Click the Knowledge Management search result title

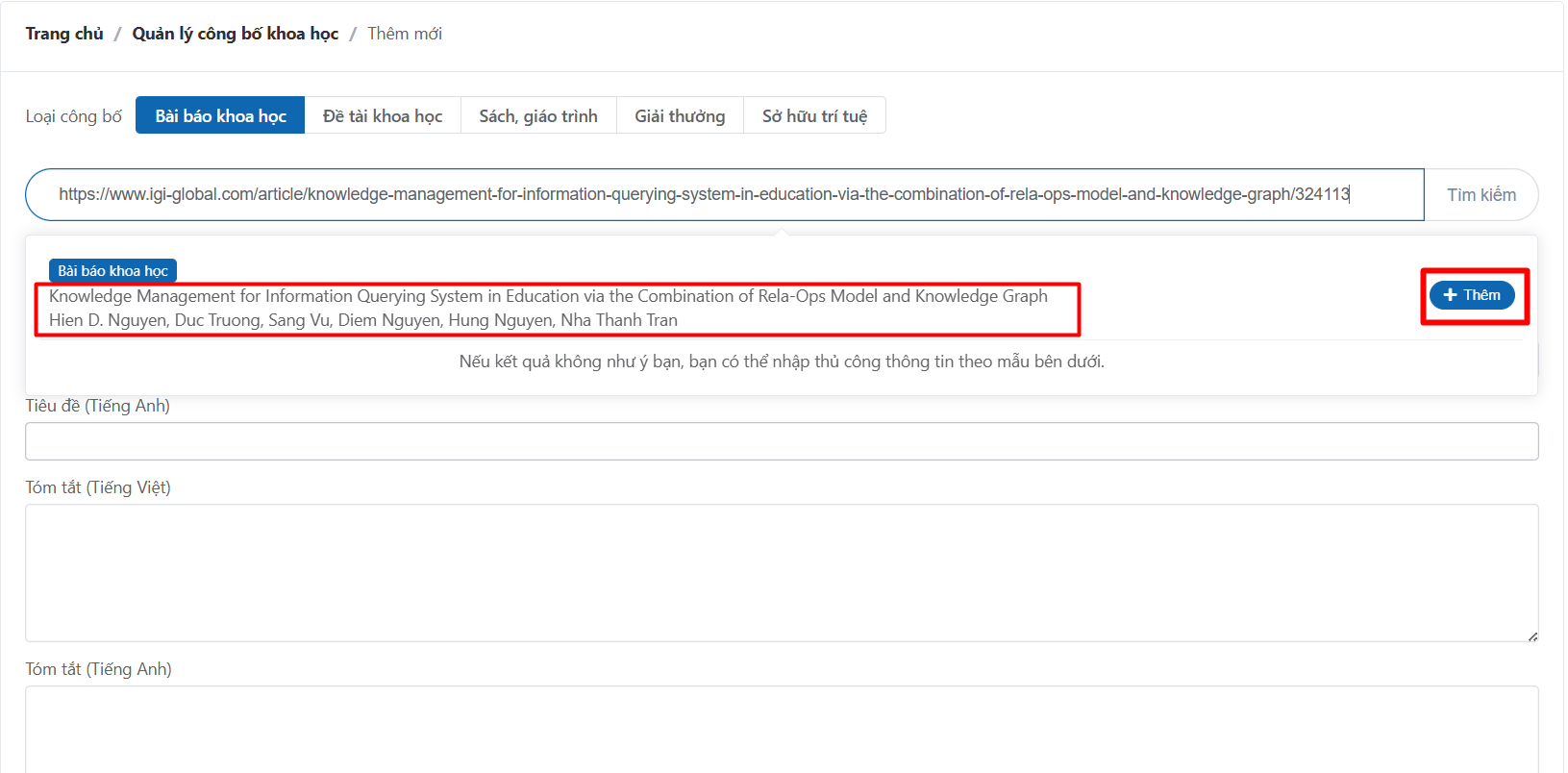[x=548, y=296]
